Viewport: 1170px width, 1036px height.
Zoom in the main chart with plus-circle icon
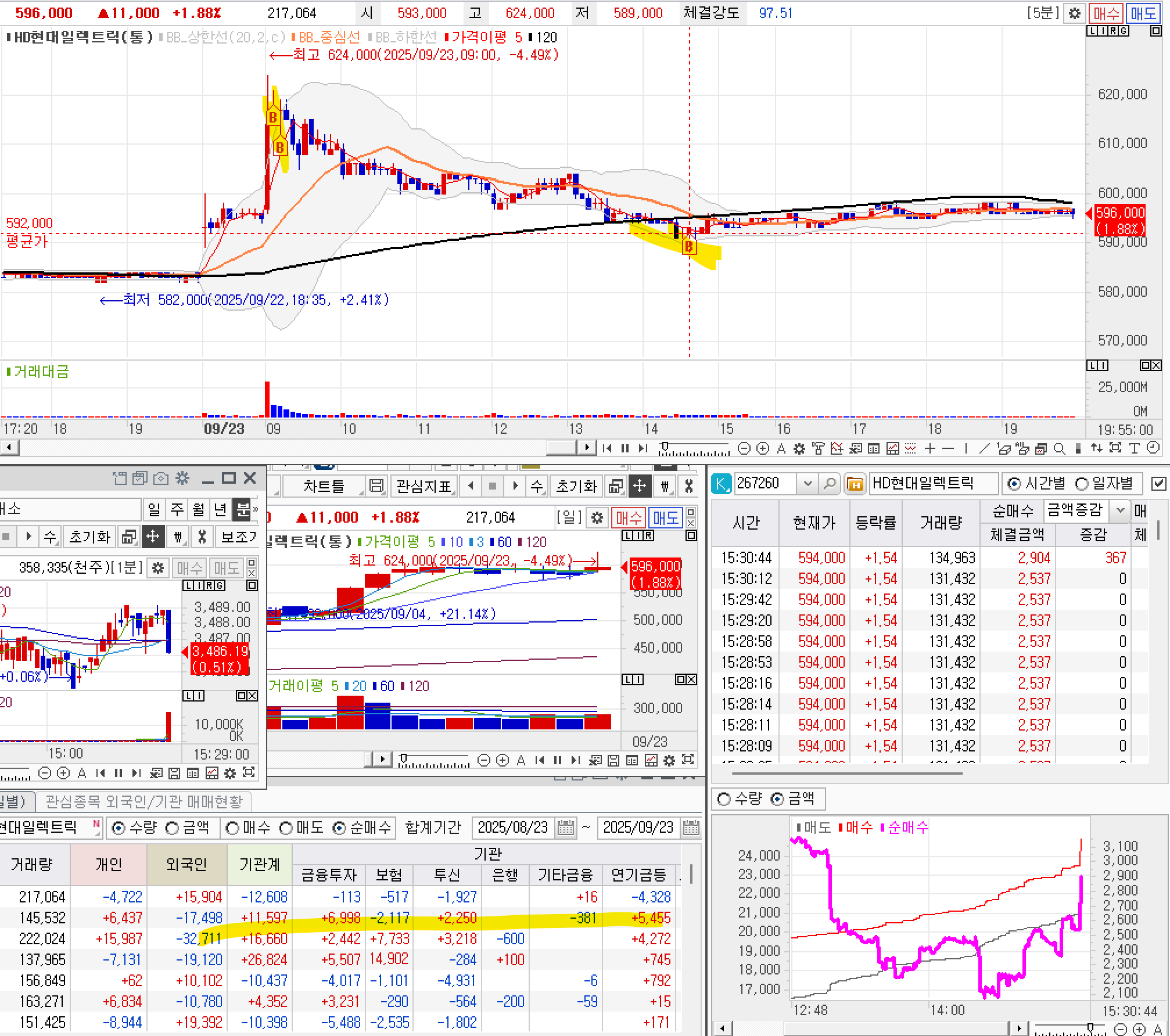pyautogui.click(x=763, y=448)
